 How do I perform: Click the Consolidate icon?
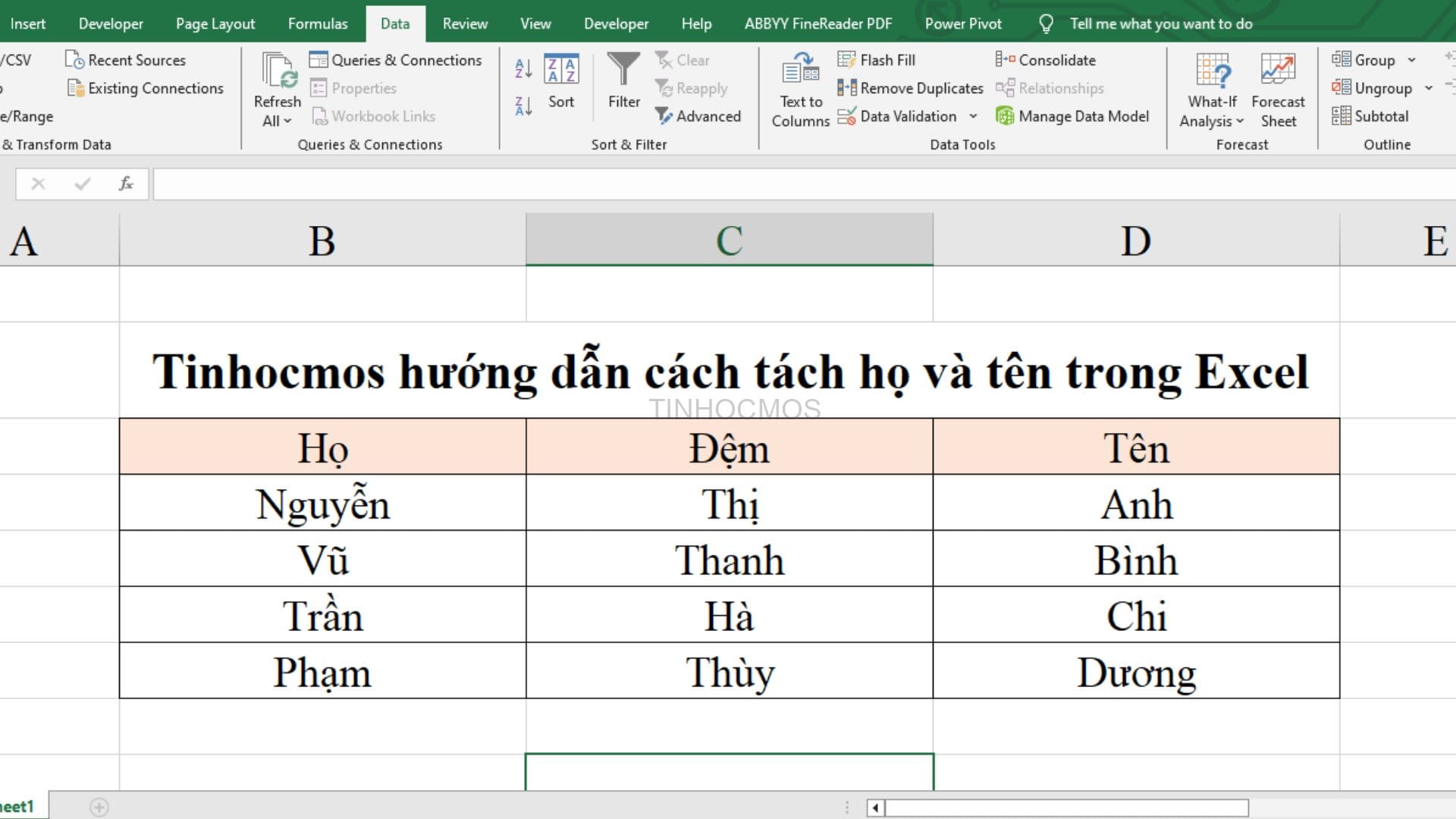pyautogui.click(x=1005, y=60)
